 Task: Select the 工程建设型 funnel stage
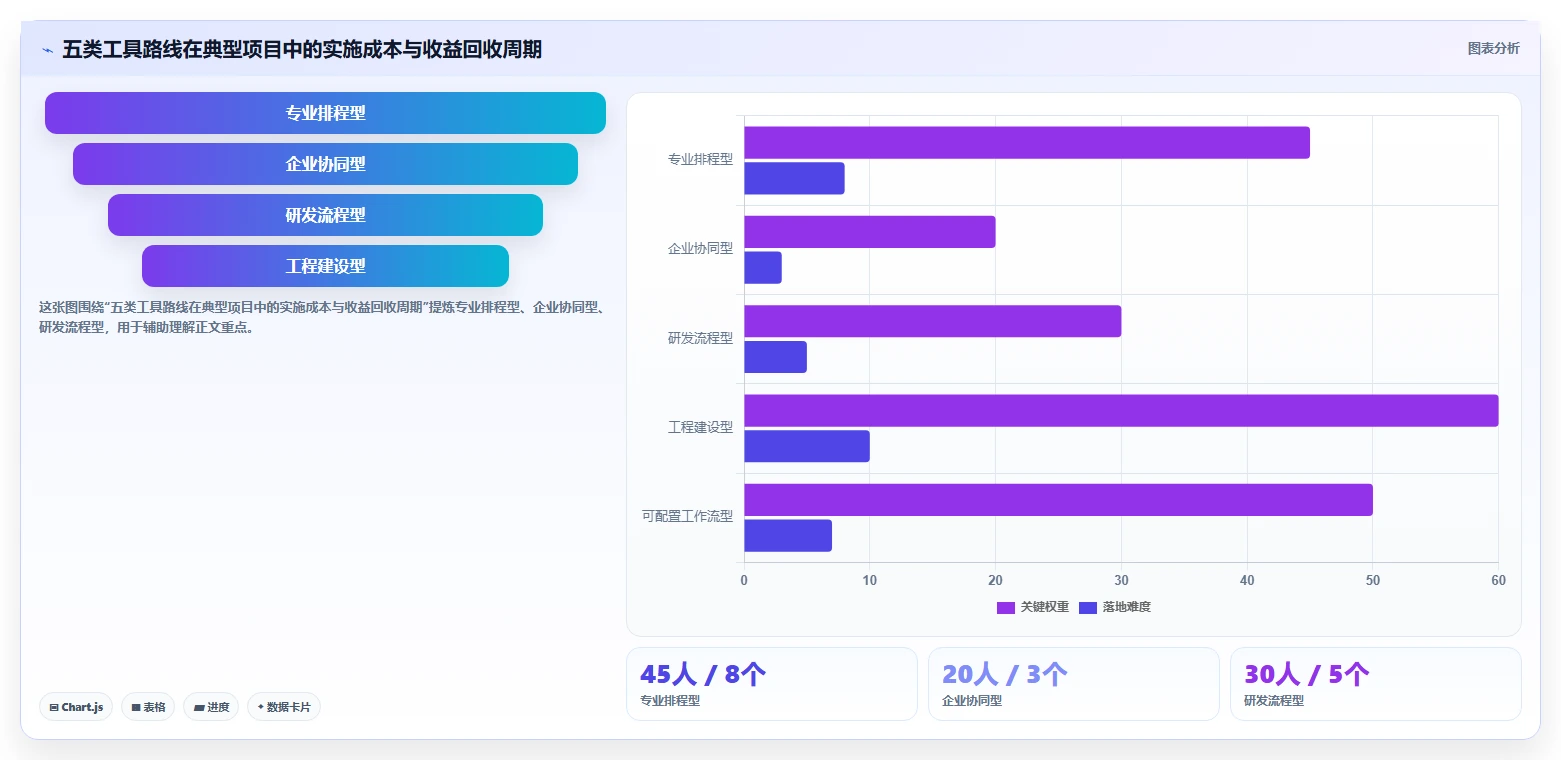tap(325, 266)
